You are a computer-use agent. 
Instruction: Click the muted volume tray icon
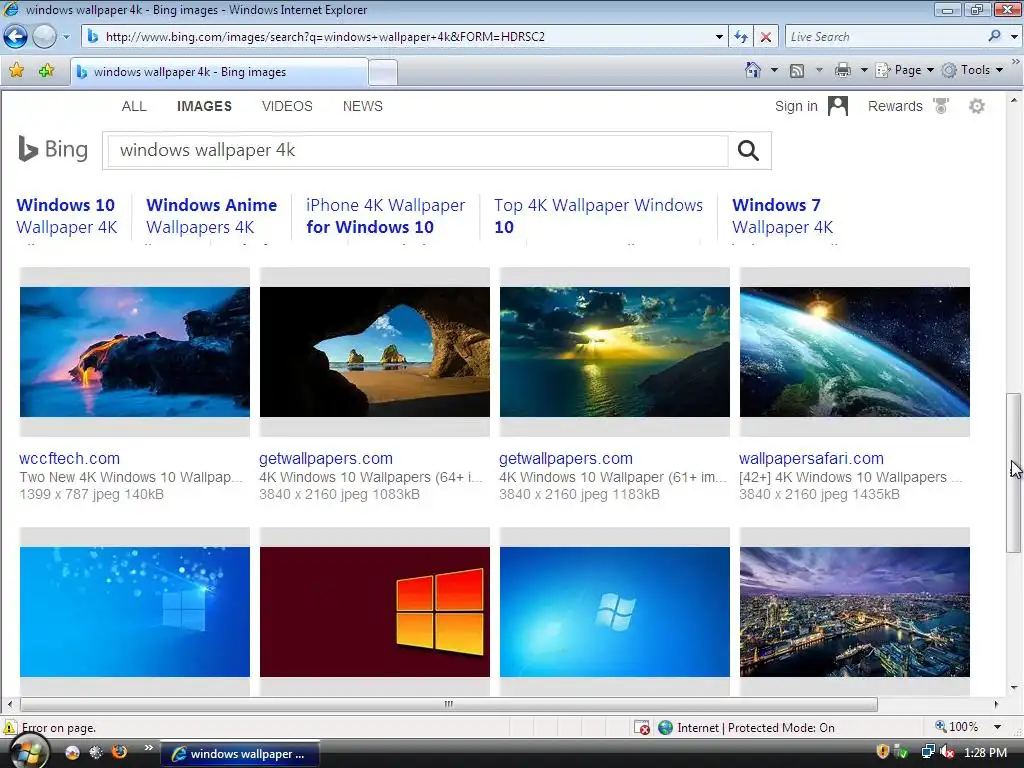947,752
